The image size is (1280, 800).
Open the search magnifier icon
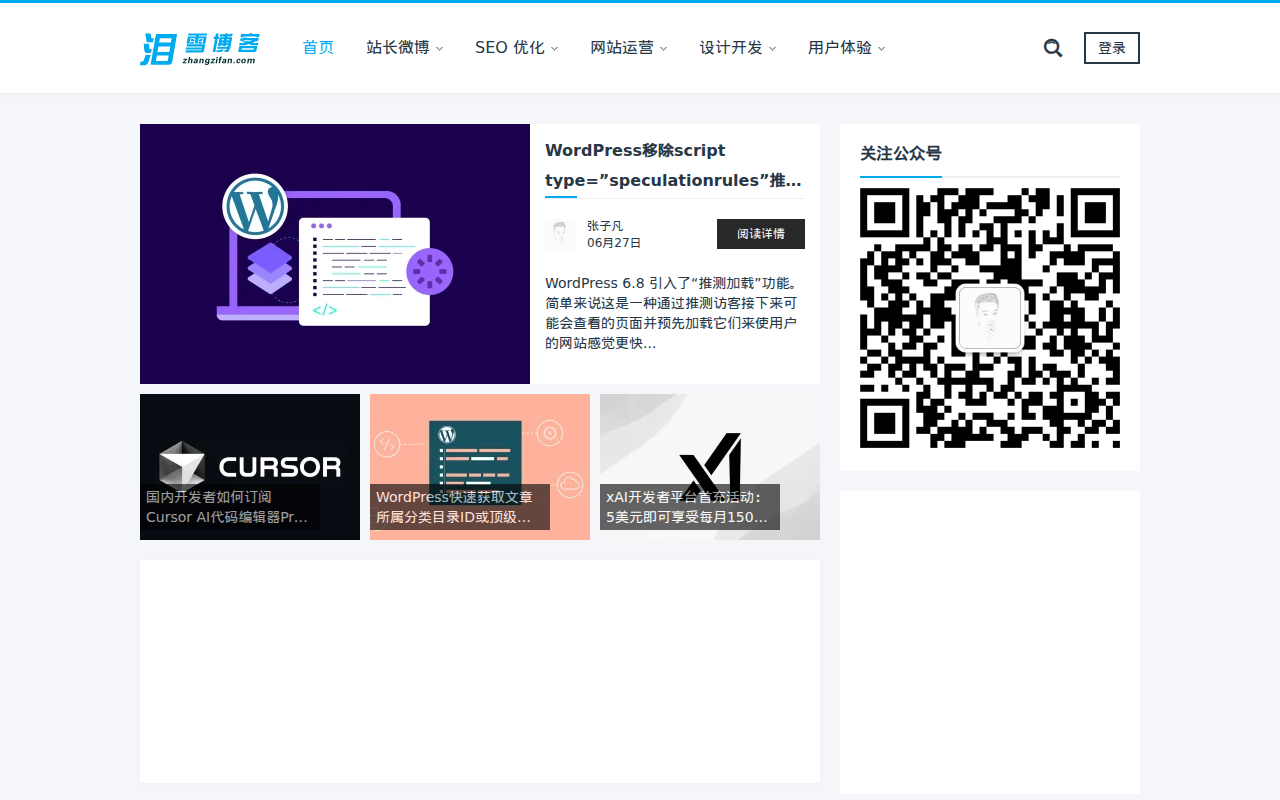pyautogui.click(x=1053, y=48)
